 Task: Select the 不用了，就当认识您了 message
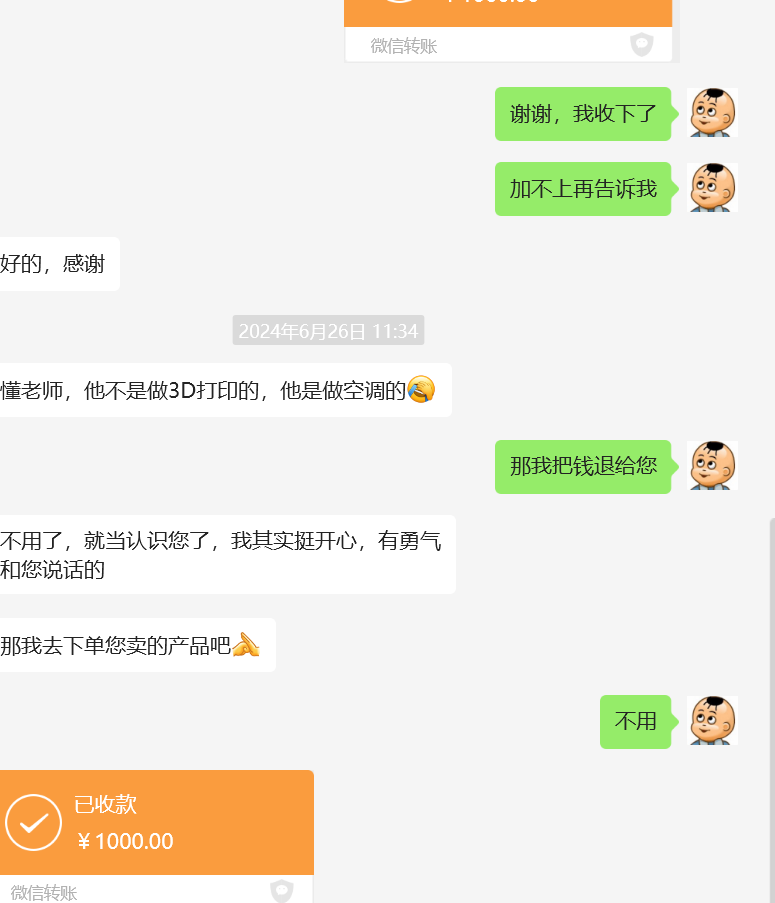coord(228,555)
